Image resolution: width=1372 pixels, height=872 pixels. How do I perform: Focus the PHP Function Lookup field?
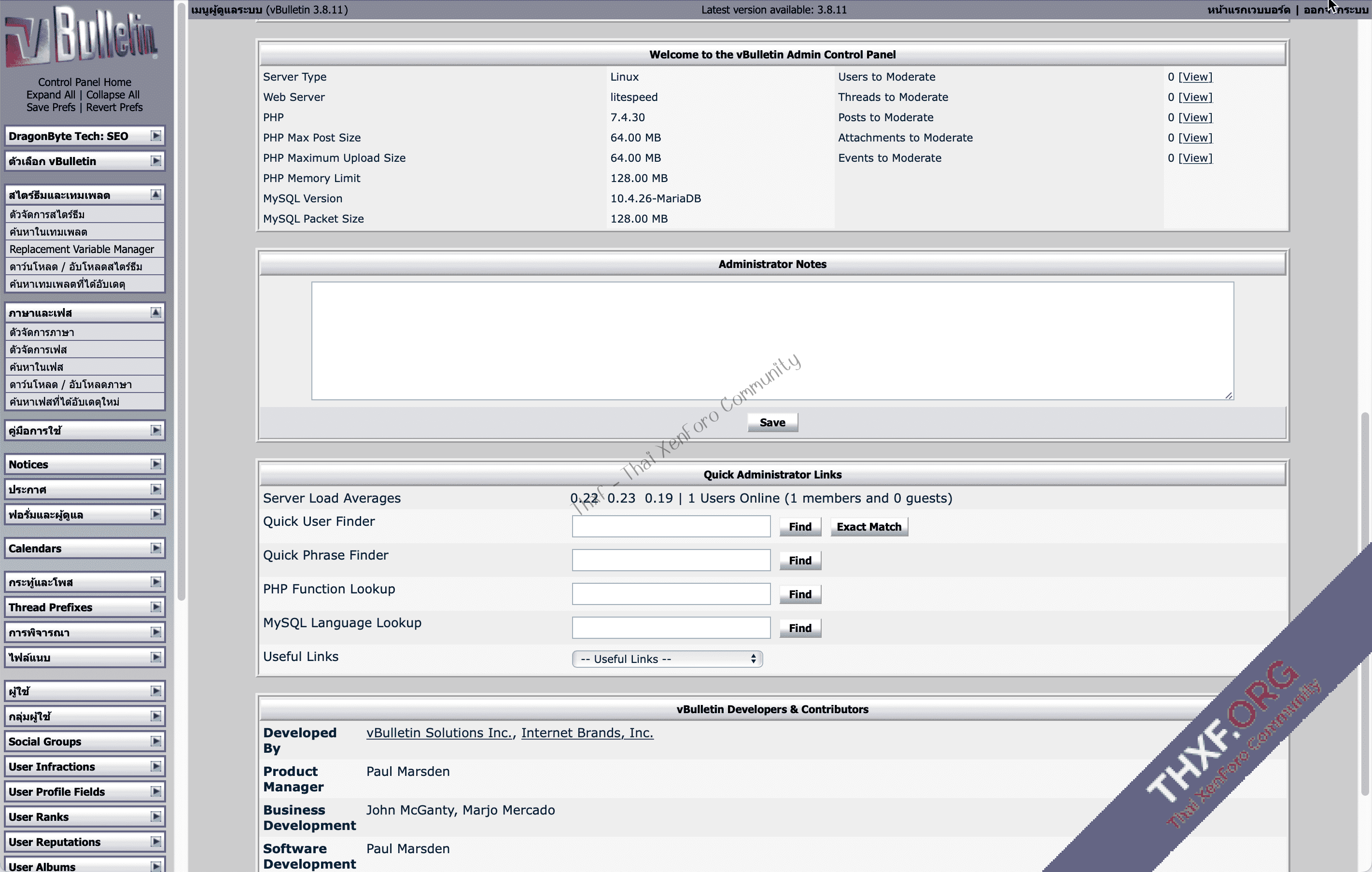[x=671, y=593]
